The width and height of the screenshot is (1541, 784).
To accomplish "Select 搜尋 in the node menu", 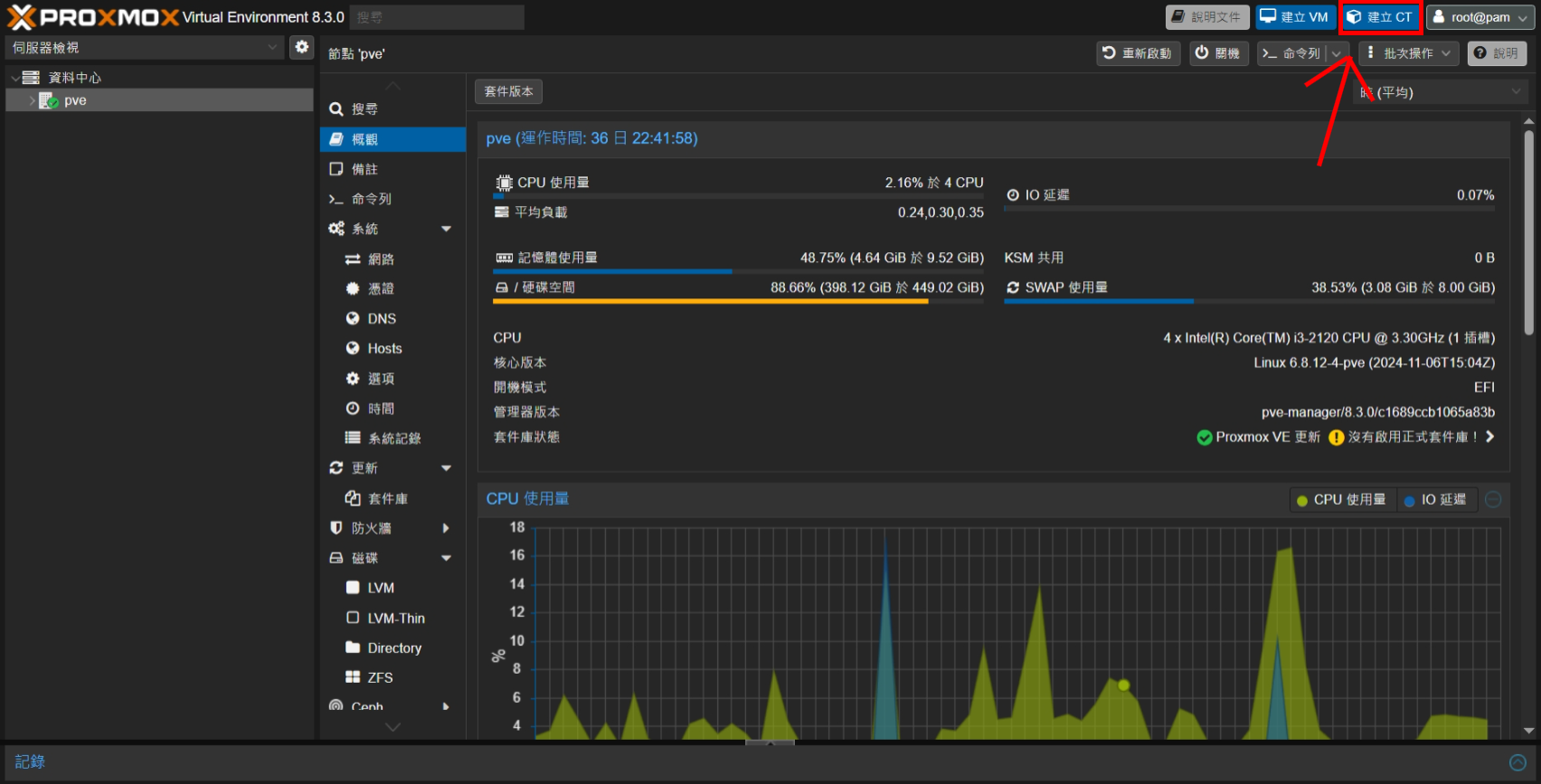I will click(x=364, y=109).
